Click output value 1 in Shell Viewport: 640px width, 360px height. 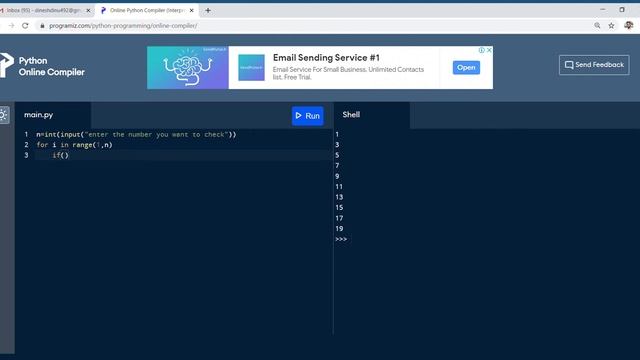[x=337, y=134]
